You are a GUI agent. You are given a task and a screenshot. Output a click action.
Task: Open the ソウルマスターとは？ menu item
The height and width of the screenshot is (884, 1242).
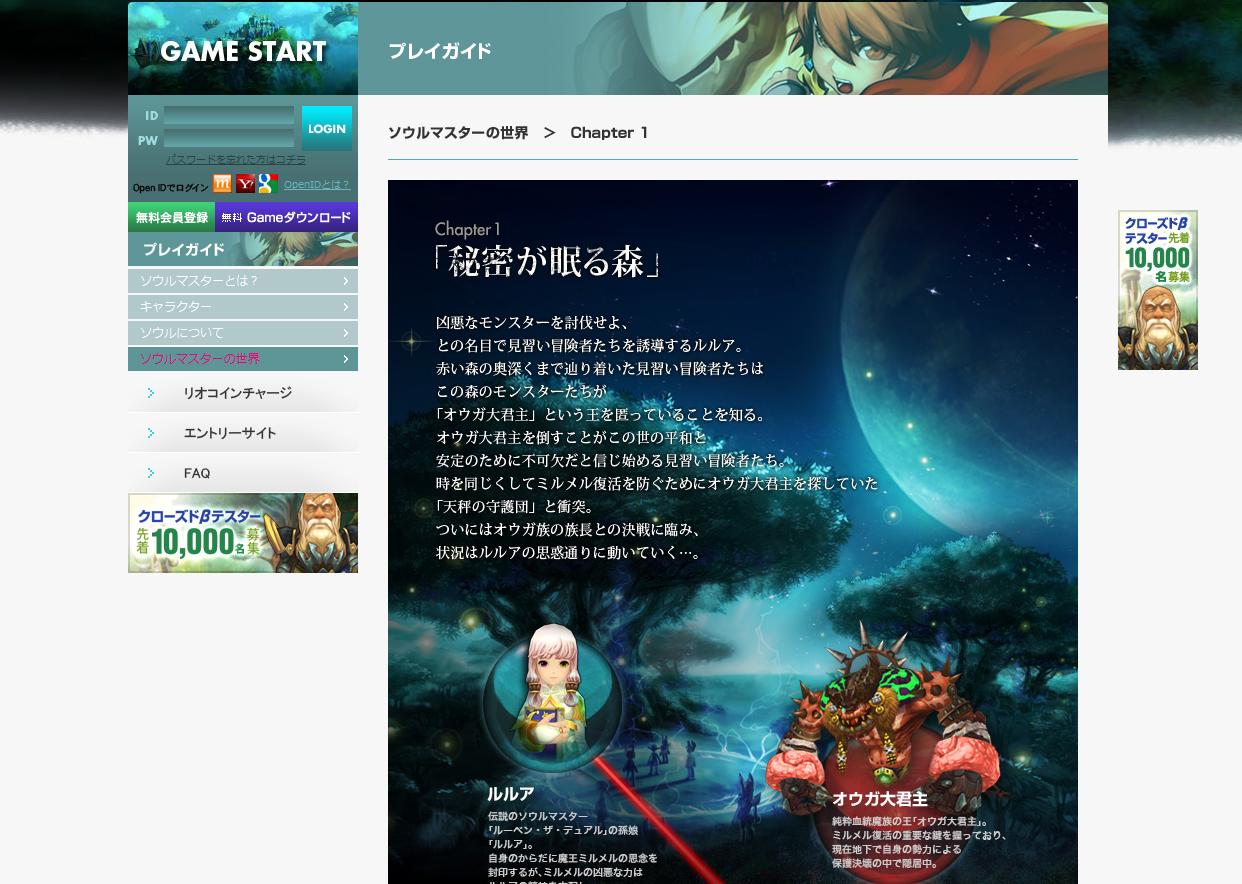(243, 281)
